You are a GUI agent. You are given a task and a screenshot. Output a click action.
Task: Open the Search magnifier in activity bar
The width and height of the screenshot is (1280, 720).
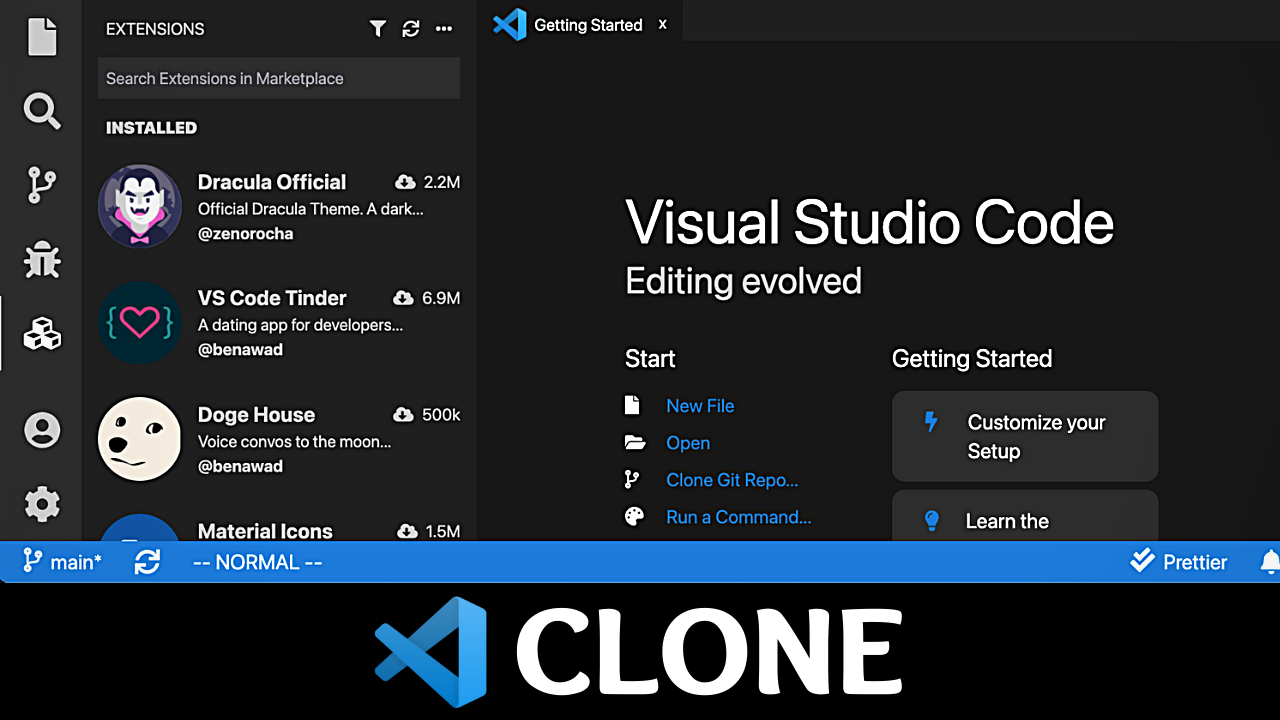point(42,111)
